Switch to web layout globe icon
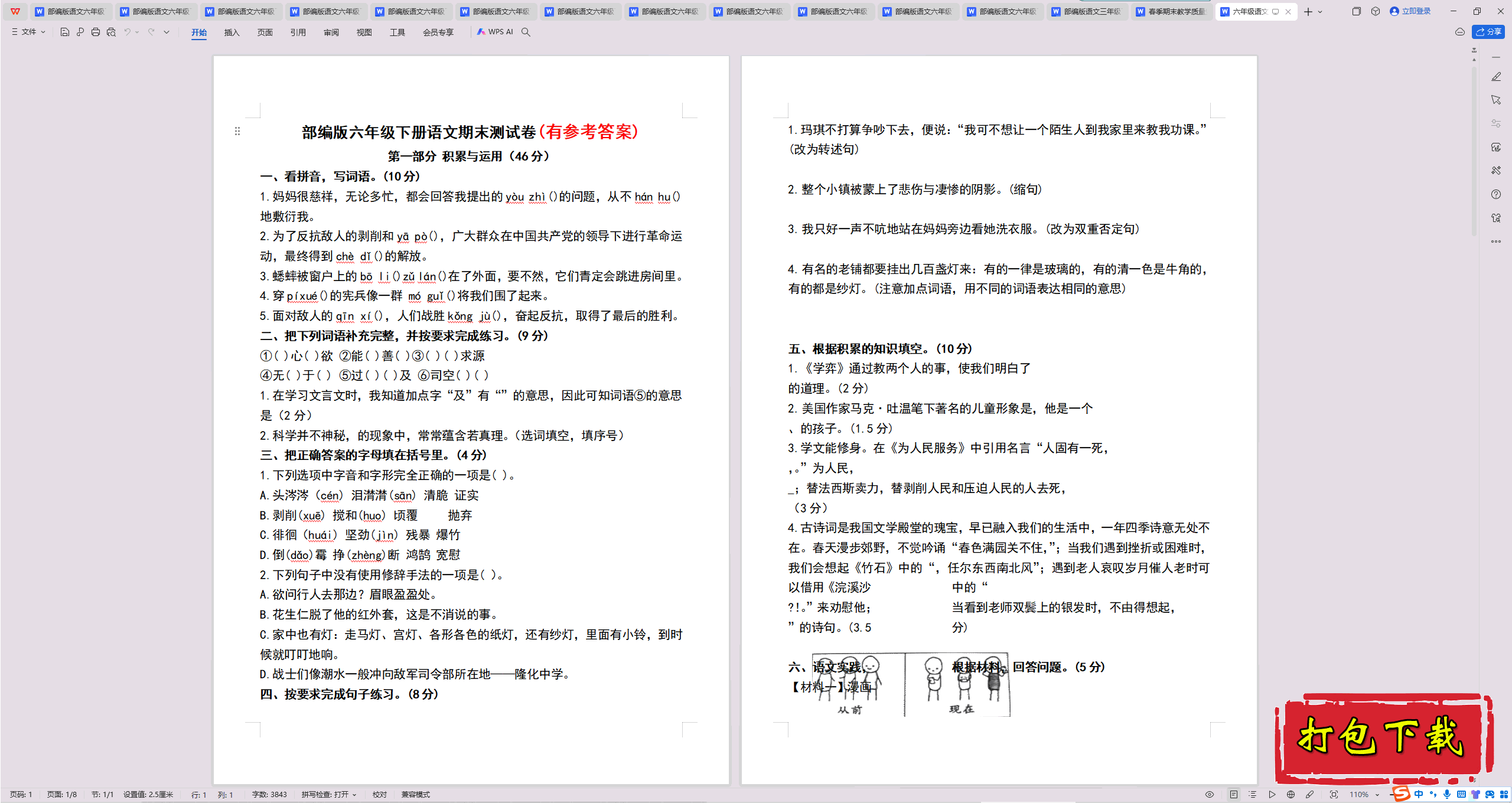The width and height of the screenshot is (1512, 803). coord(1291,795)
